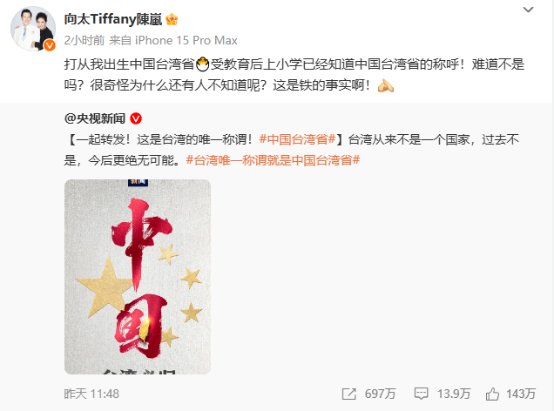Open the 向太Tiffany陳嵐 username link
Image resolution: width=554 pixels, height=411 pixels.
113,19
